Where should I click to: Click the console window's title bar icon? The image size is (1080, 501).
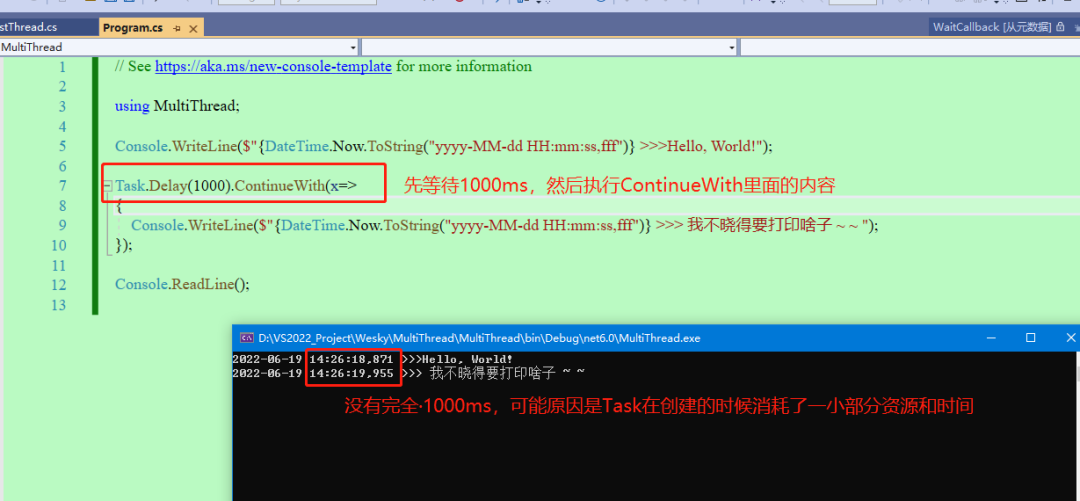(x=246, y=338)
